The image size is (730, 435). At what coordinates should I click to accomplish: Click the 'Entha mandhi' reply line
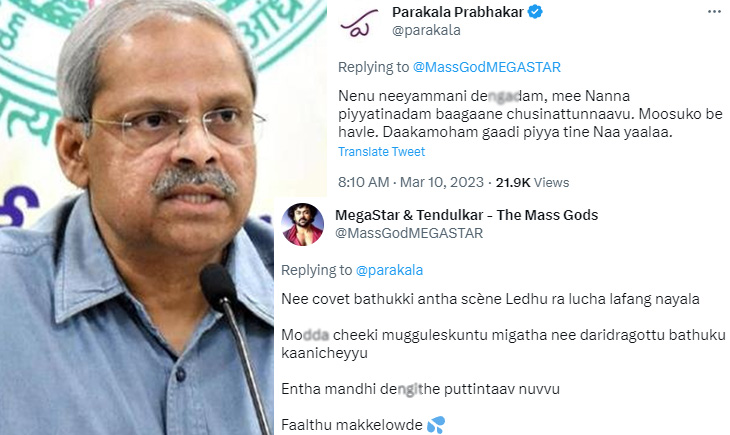(x=420, y=389)
